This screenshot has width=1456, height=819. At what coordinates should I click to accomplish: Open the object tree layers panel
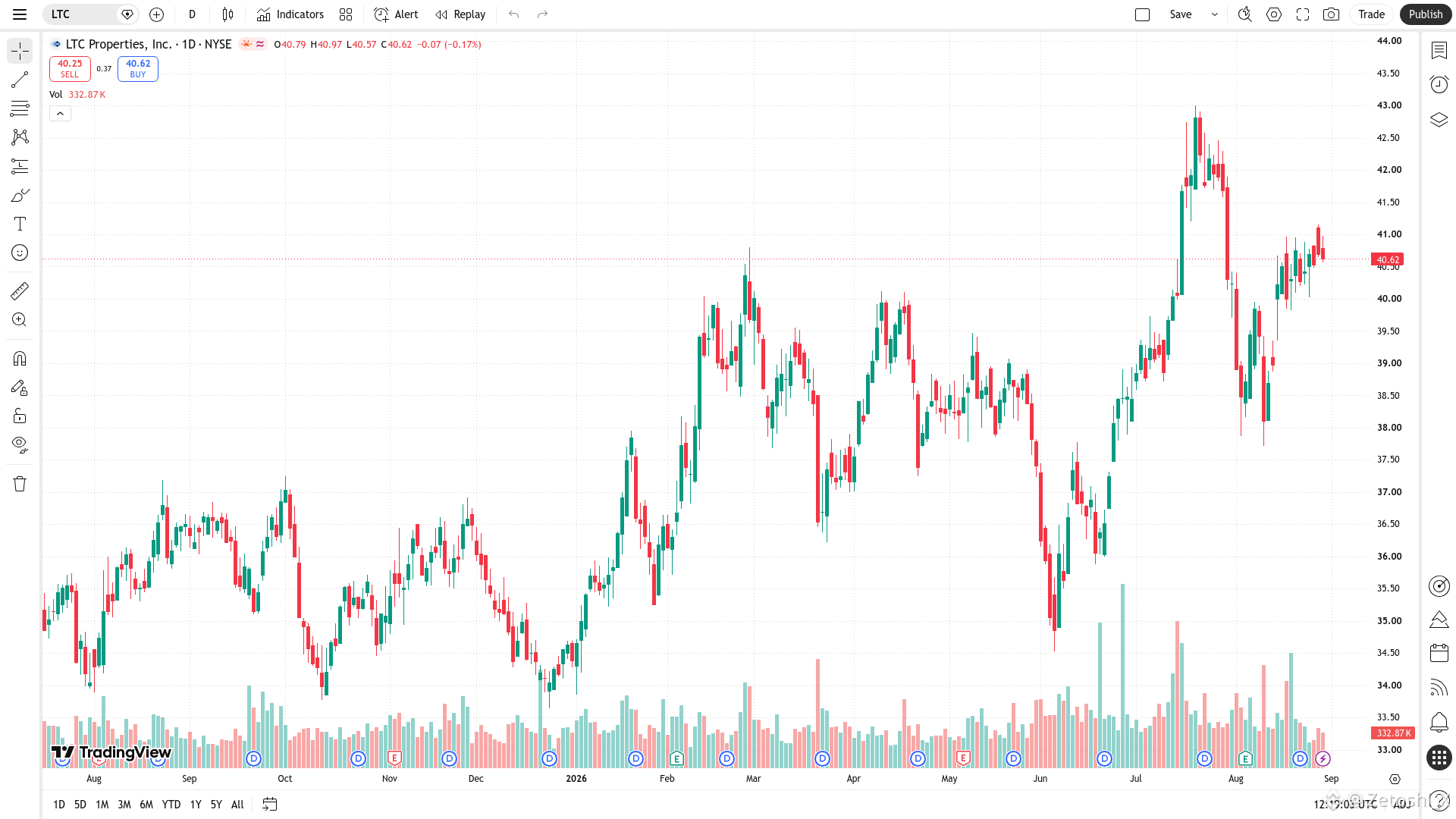click(x=1439, y=119)
